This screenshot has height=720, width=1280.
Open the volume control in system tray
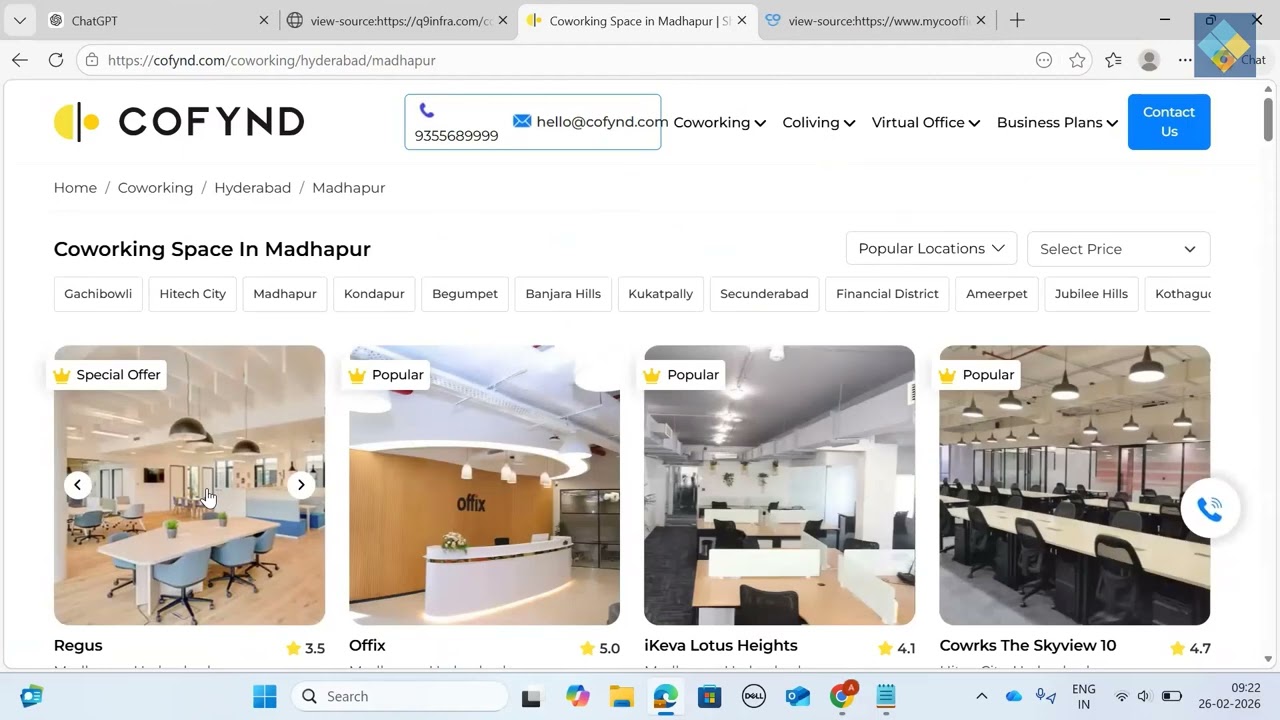coord(1144,696)
